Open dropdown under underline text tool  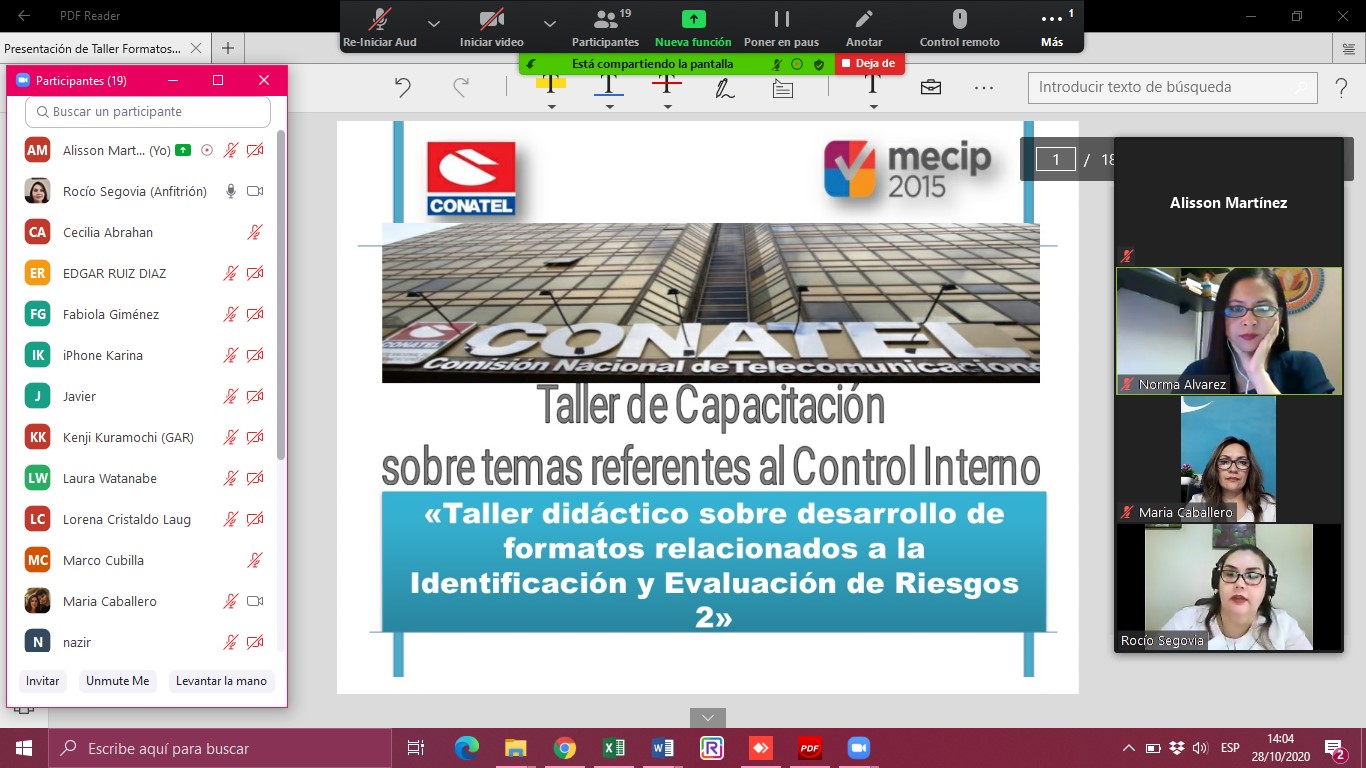click(608, 106)
